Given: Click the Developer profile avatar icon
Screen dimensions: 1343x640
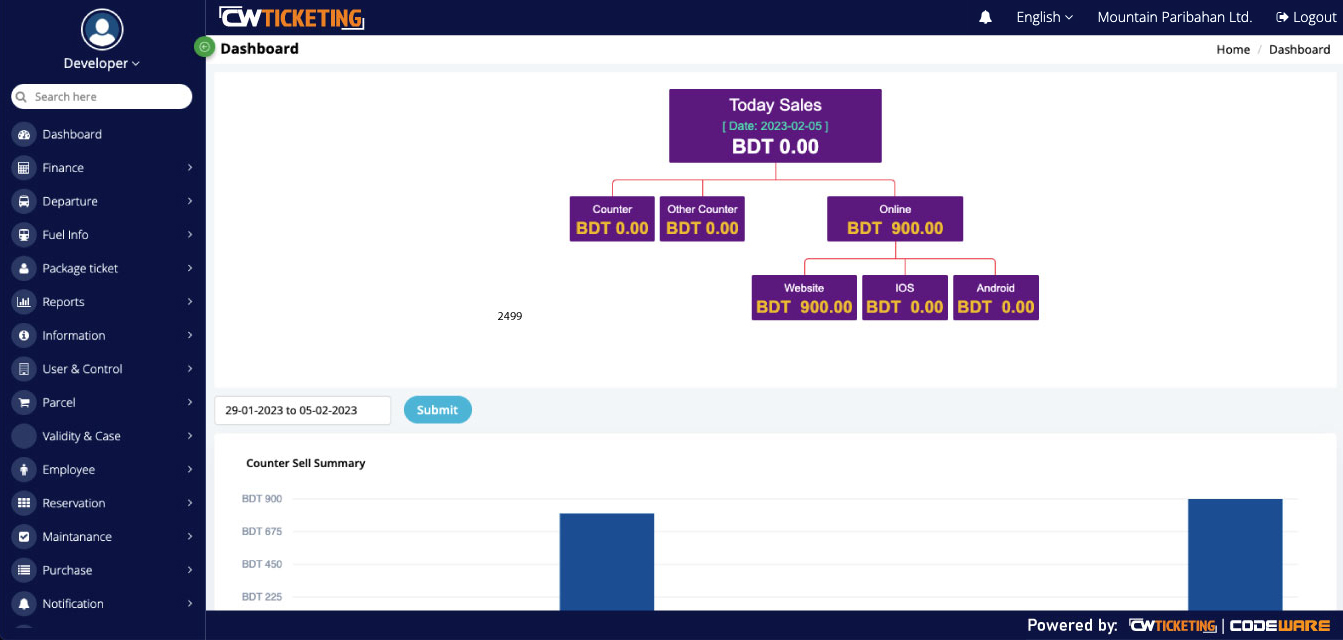Looking at the screenshot, I should [x=101, y=30].
